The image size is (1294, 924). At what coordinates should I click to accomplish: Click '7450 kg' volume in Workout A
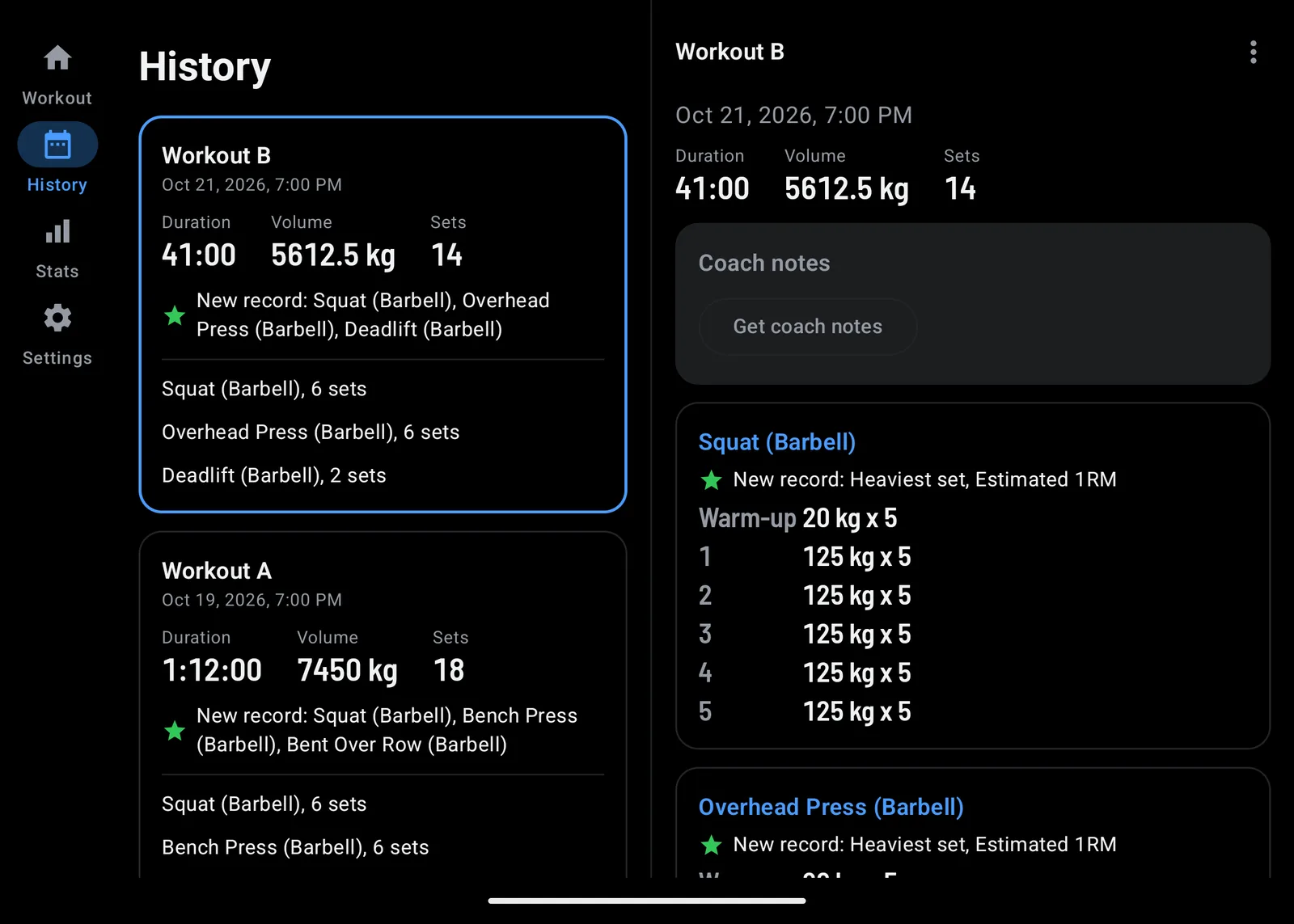pyautogui.click(x=347, y=670)
